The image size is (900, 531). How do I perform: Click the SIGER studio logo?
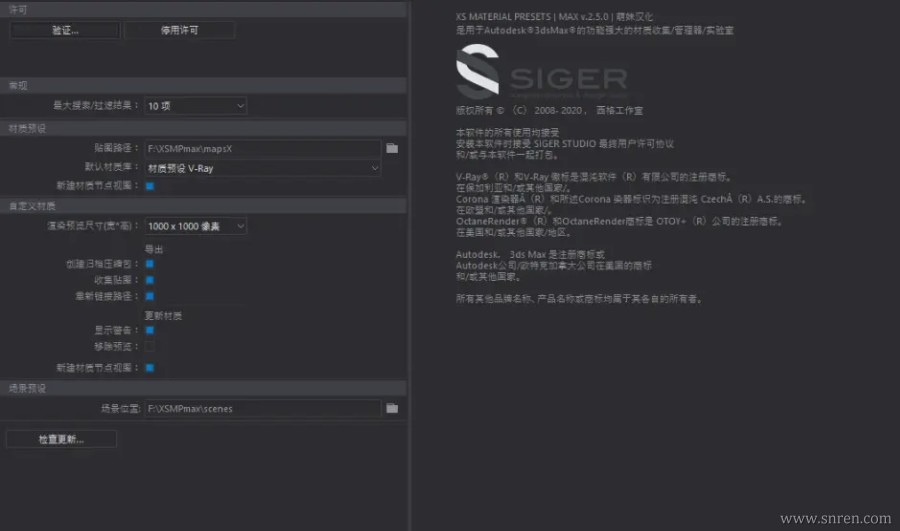pyautogui.click(x=542, y=73)
